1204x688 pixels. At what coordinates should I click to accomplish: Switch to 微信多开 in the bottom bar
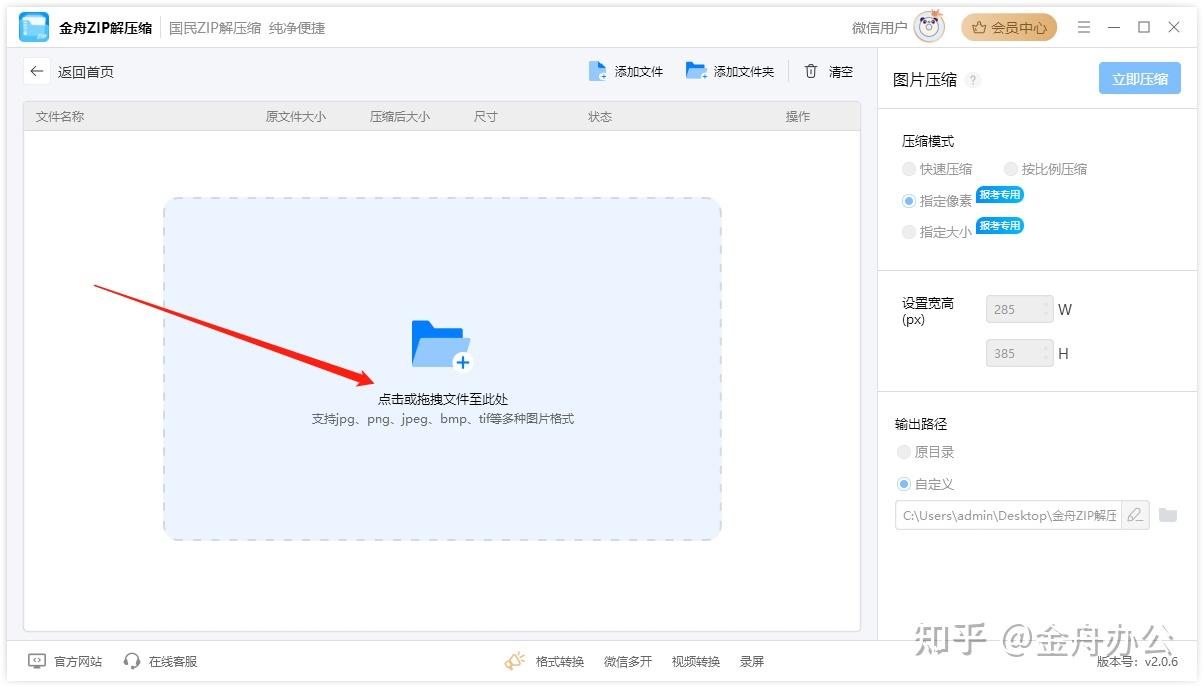(627, 660)
